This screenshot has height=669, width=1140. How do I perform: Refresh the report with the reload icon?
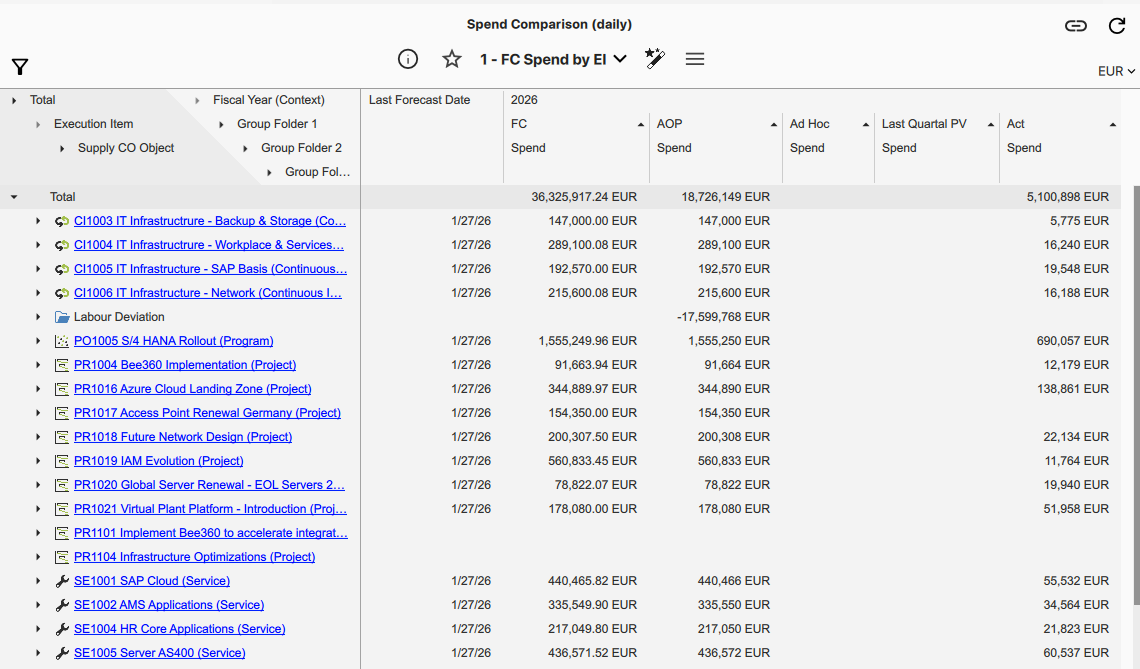[1117, 24]
